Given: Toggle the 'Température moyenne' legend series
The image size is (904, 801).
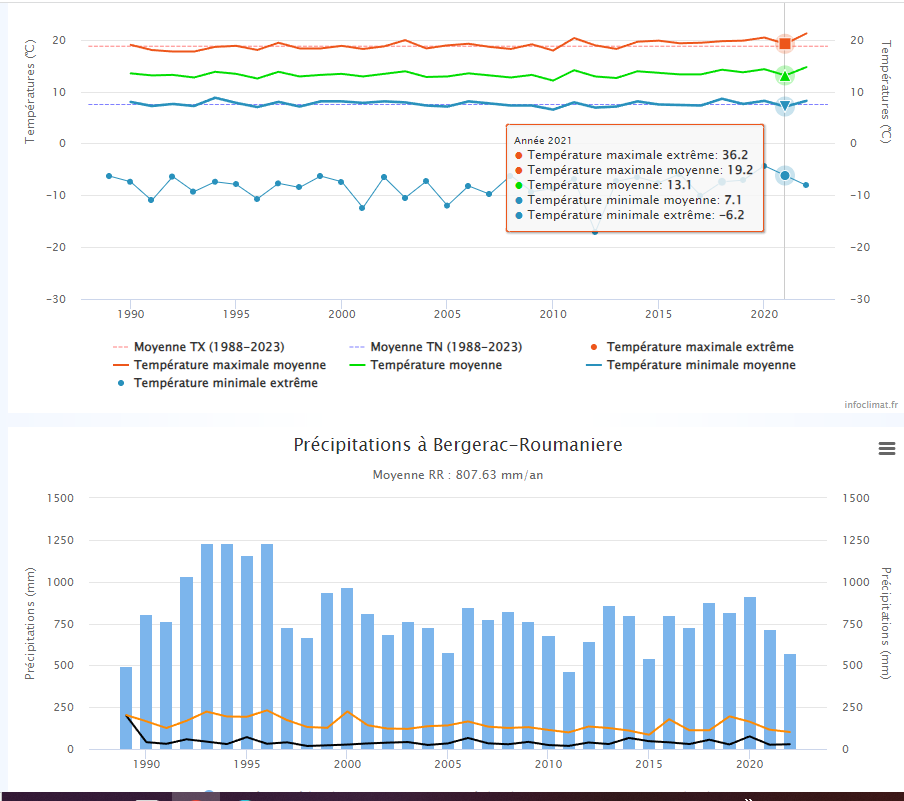Looking at the screenshot, I should (425, 365).
